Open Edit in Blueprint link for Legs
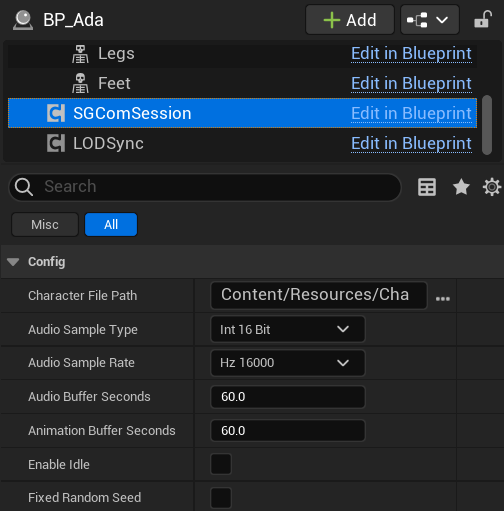Viewport: 504px width, 511px height. (411, 54)
